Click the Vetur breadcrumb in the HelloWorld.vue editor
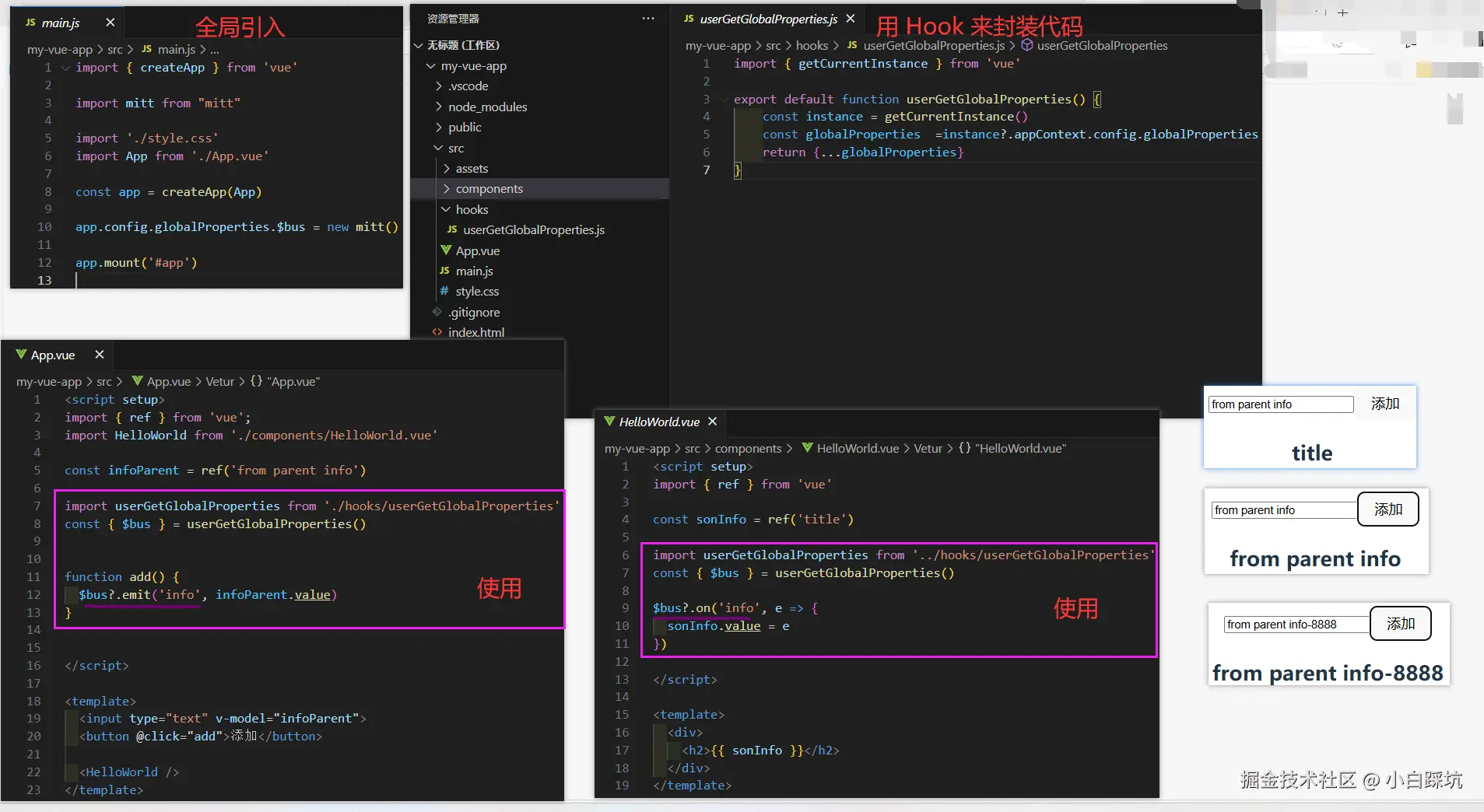1484x812 pixels. pyautogui.click(x=928, y=448)
